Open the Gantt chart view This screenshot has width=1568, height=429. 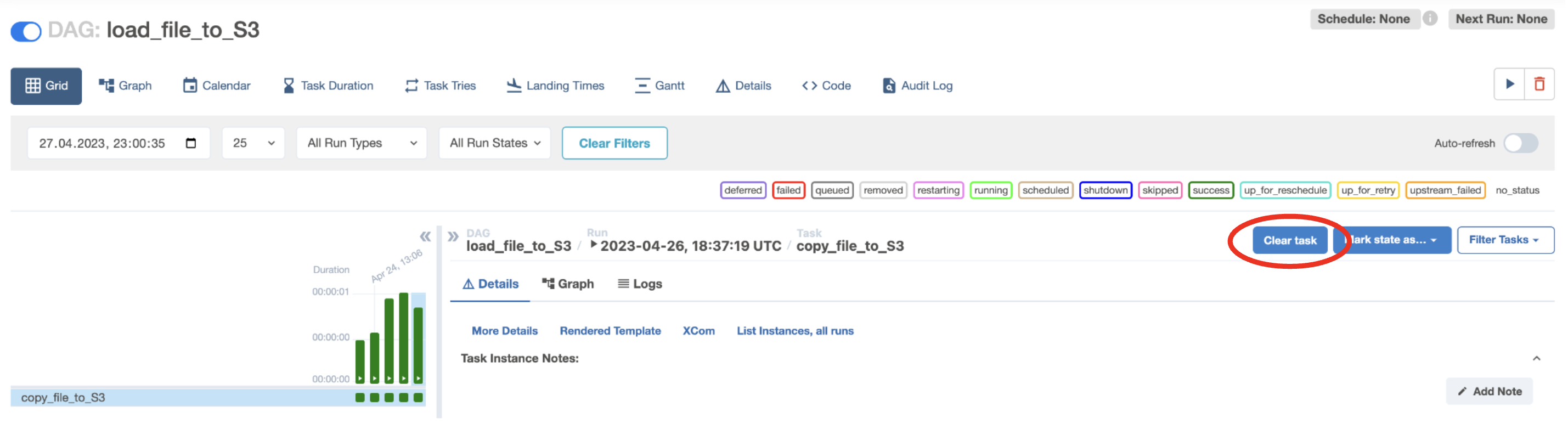click(x=659, y=86)
